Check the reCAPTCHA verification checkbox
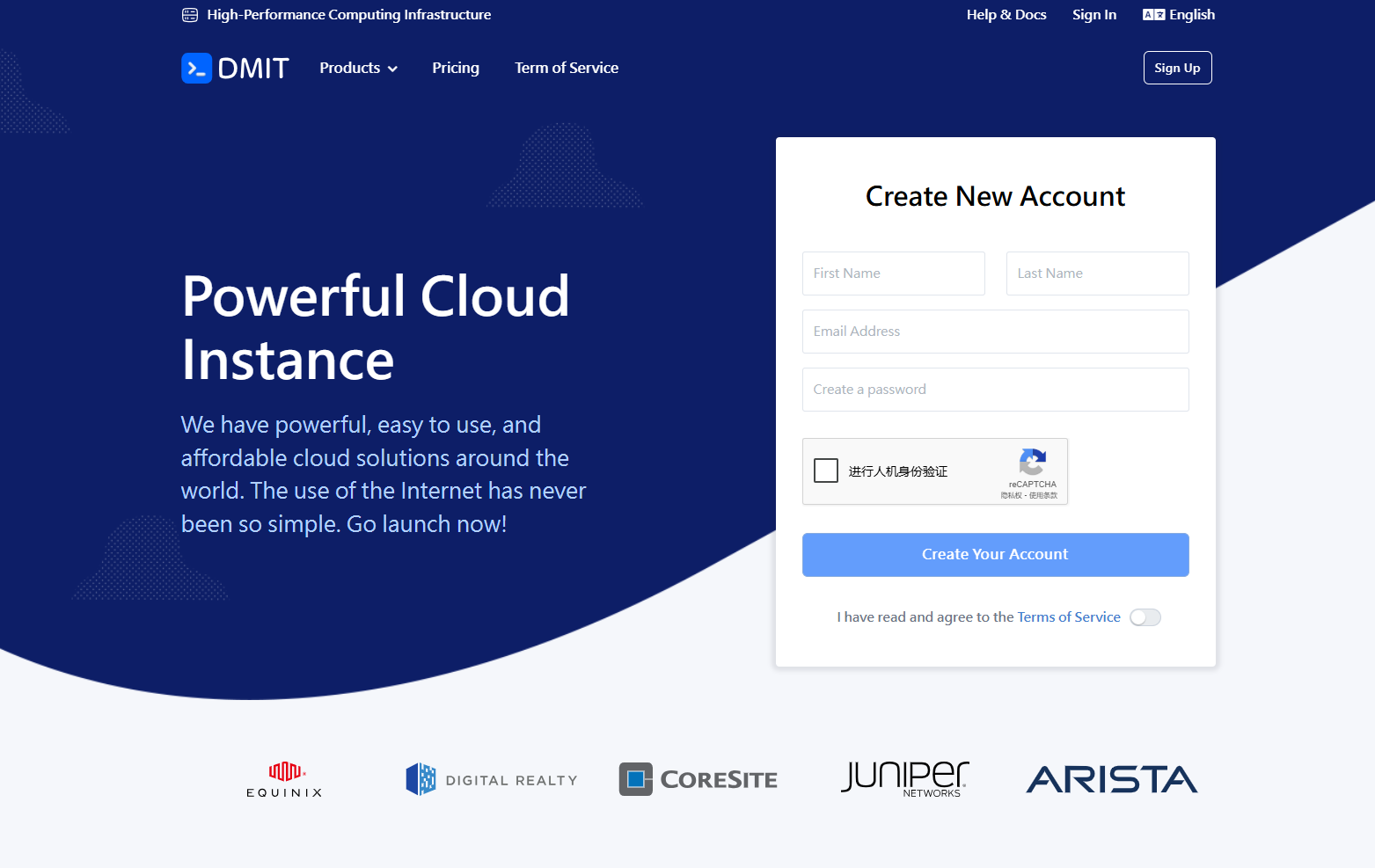 coord(826,471)
